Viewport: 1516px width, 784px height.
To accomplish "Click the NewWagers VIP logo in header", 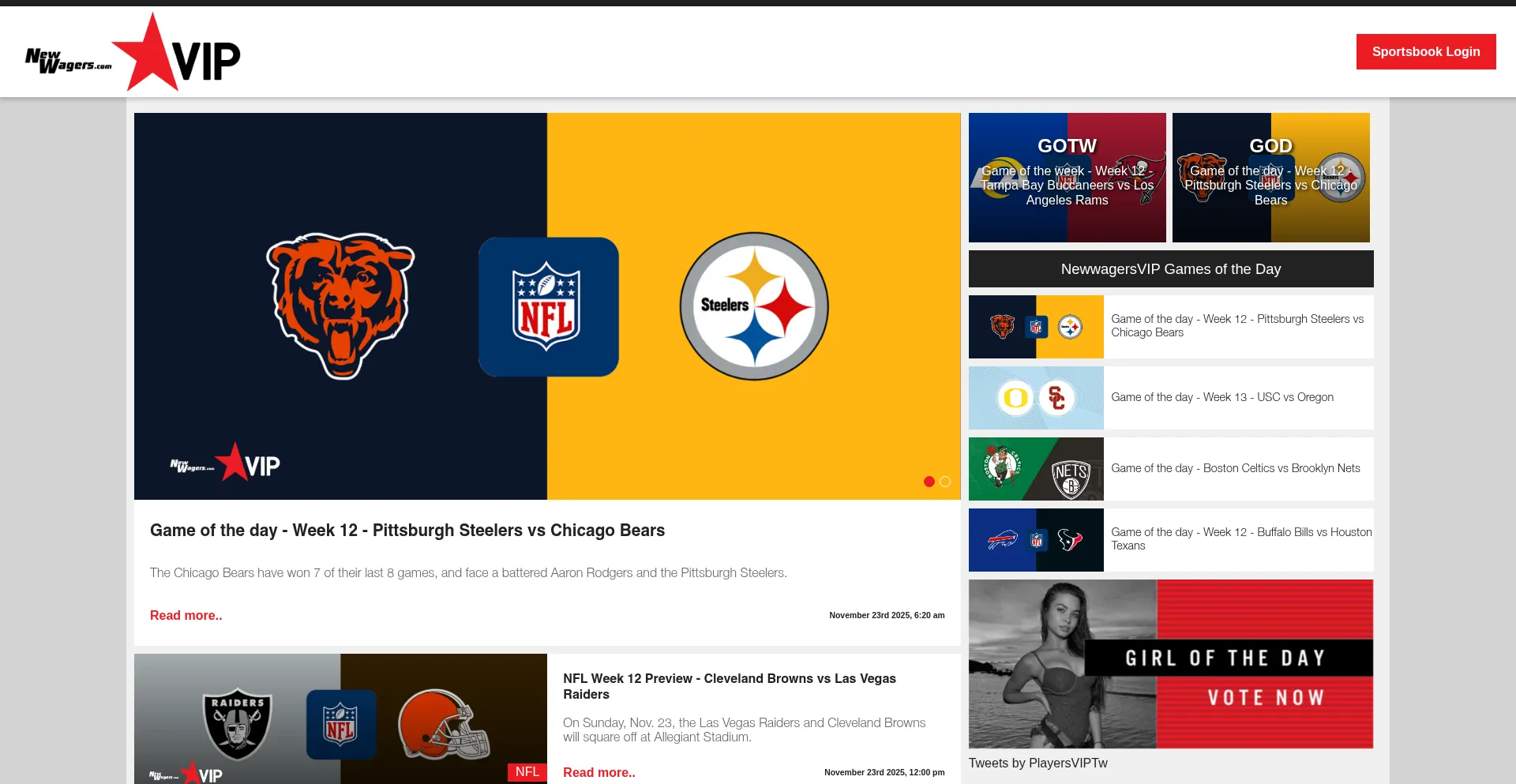I will (133, 54).
